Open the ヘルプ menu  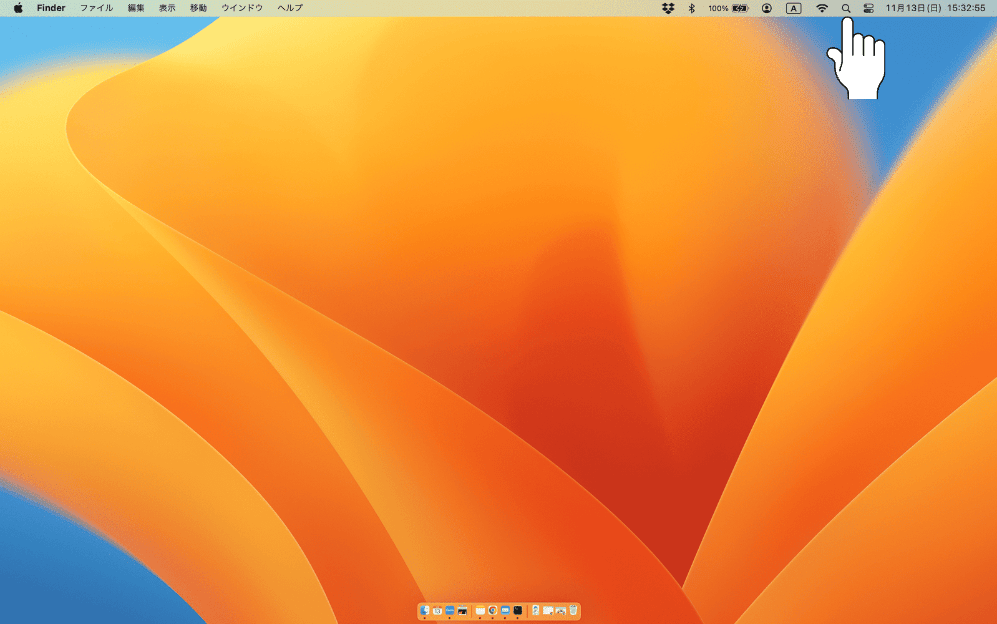pos(290,8)
